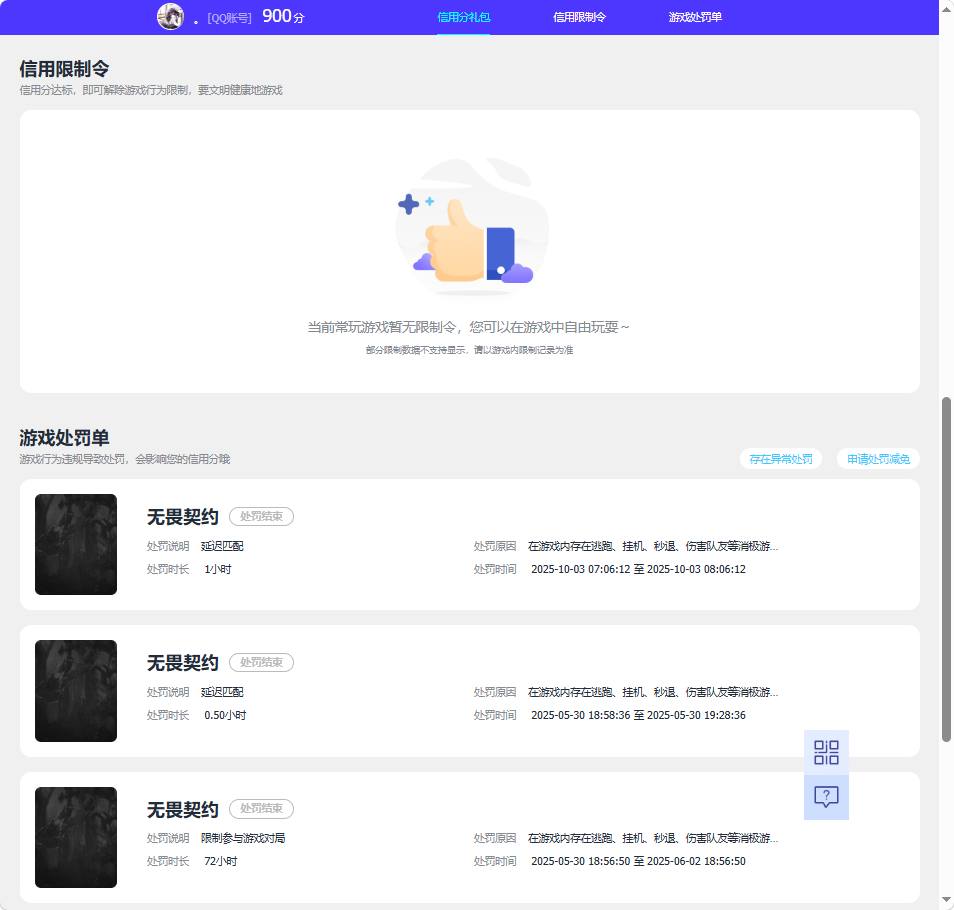This screenshot has width=954, height=910.
Task: Click 无畏契约 title on 72小时 penalty card
Action: tap(183, 810)
